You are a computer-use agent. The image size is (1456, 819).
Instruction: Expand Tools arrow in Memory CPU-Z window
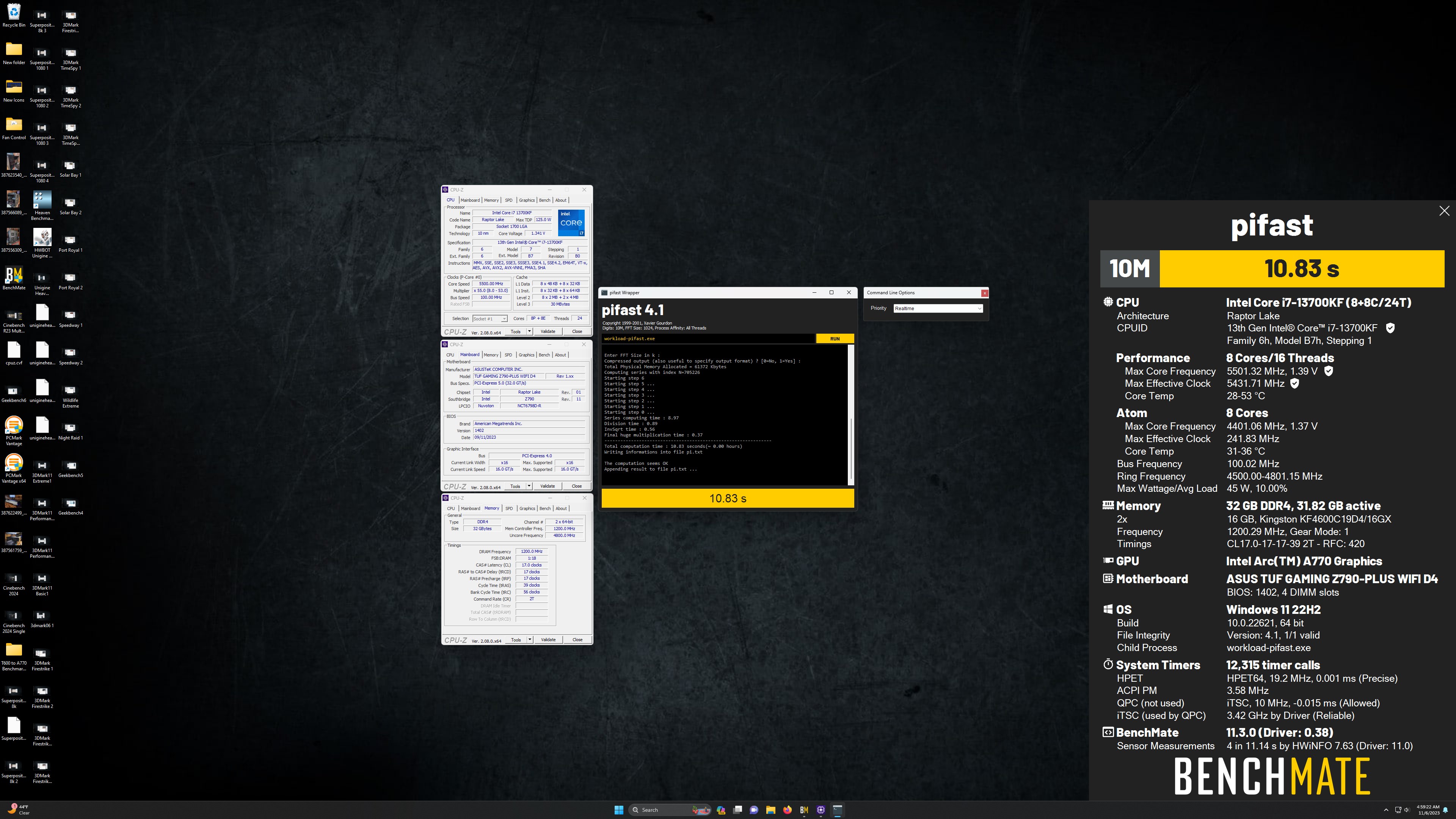(x=530, y=640)
